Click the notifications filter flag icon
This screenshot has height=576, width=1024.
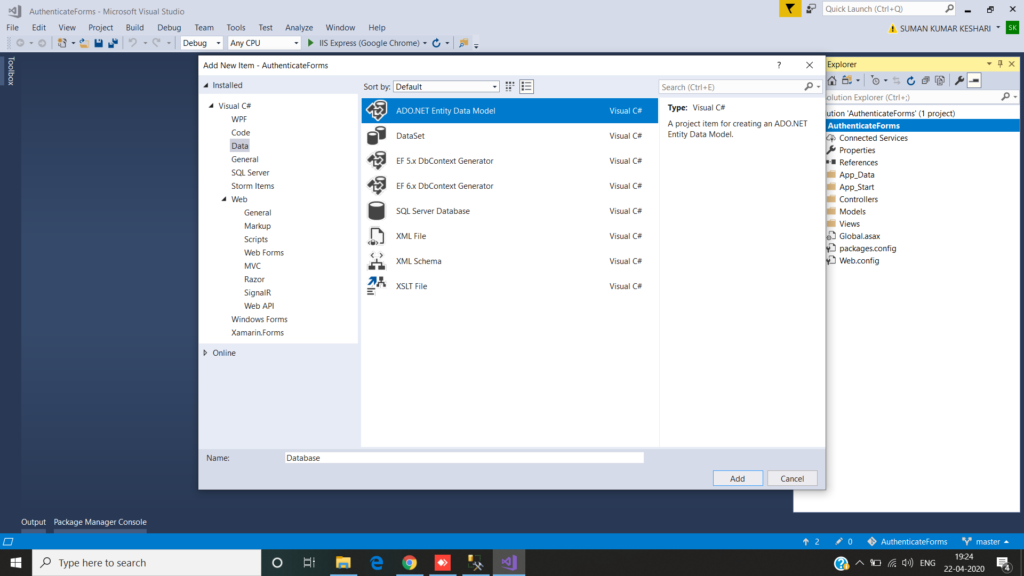pyautogui.click(x=790, y=8)
